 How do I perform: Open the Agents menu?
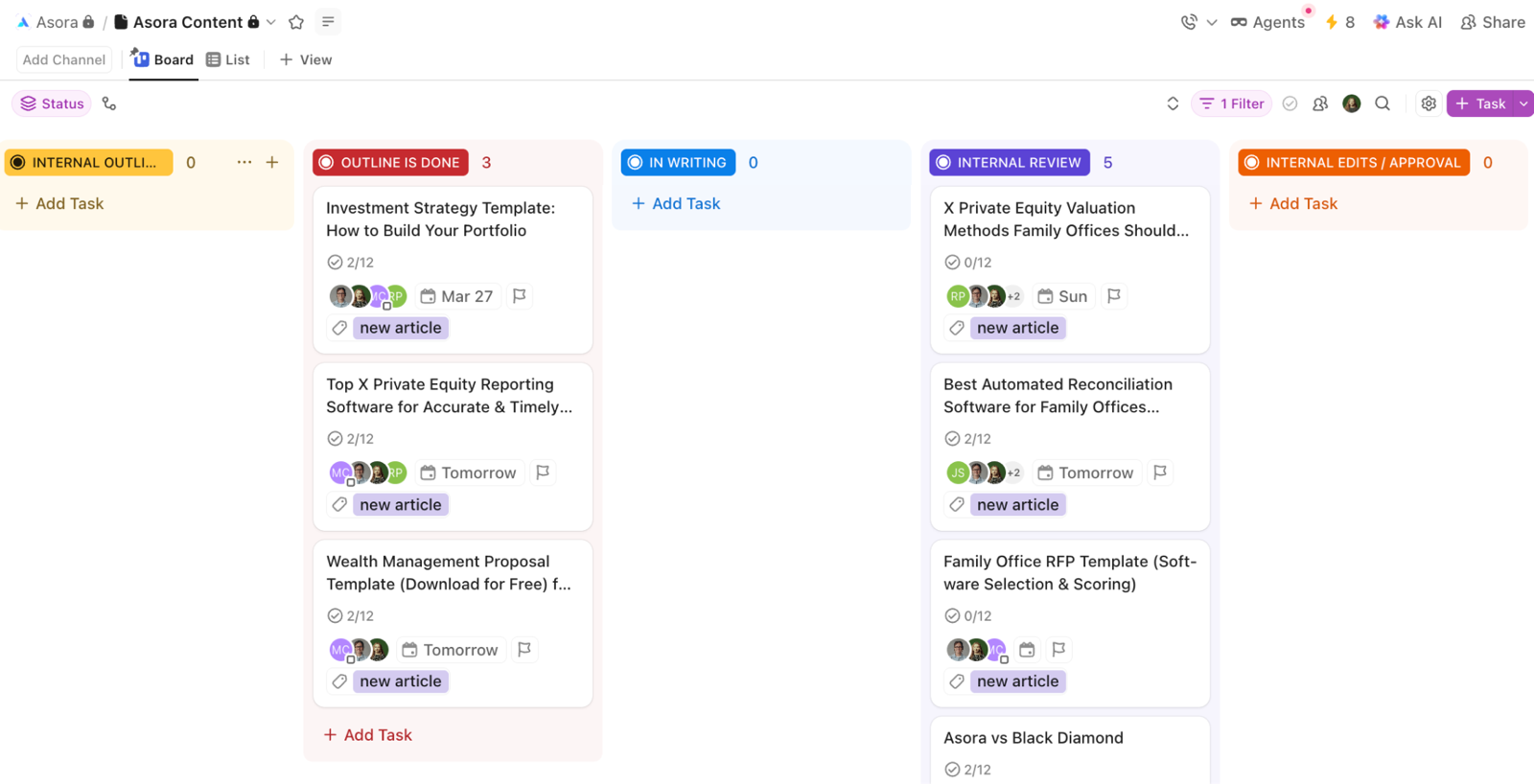[1267, 22]
